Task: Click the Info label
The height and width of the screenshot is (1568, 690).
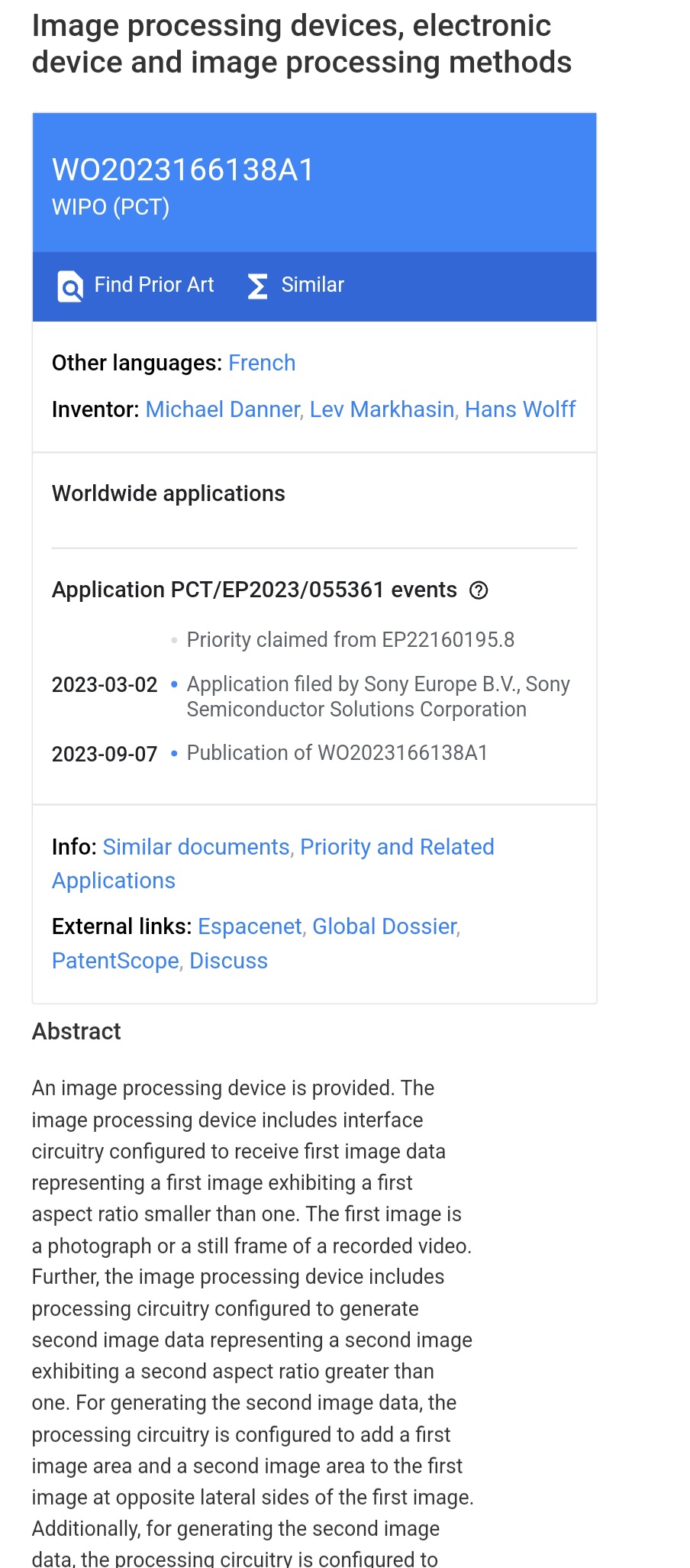Action: point(74,847)
